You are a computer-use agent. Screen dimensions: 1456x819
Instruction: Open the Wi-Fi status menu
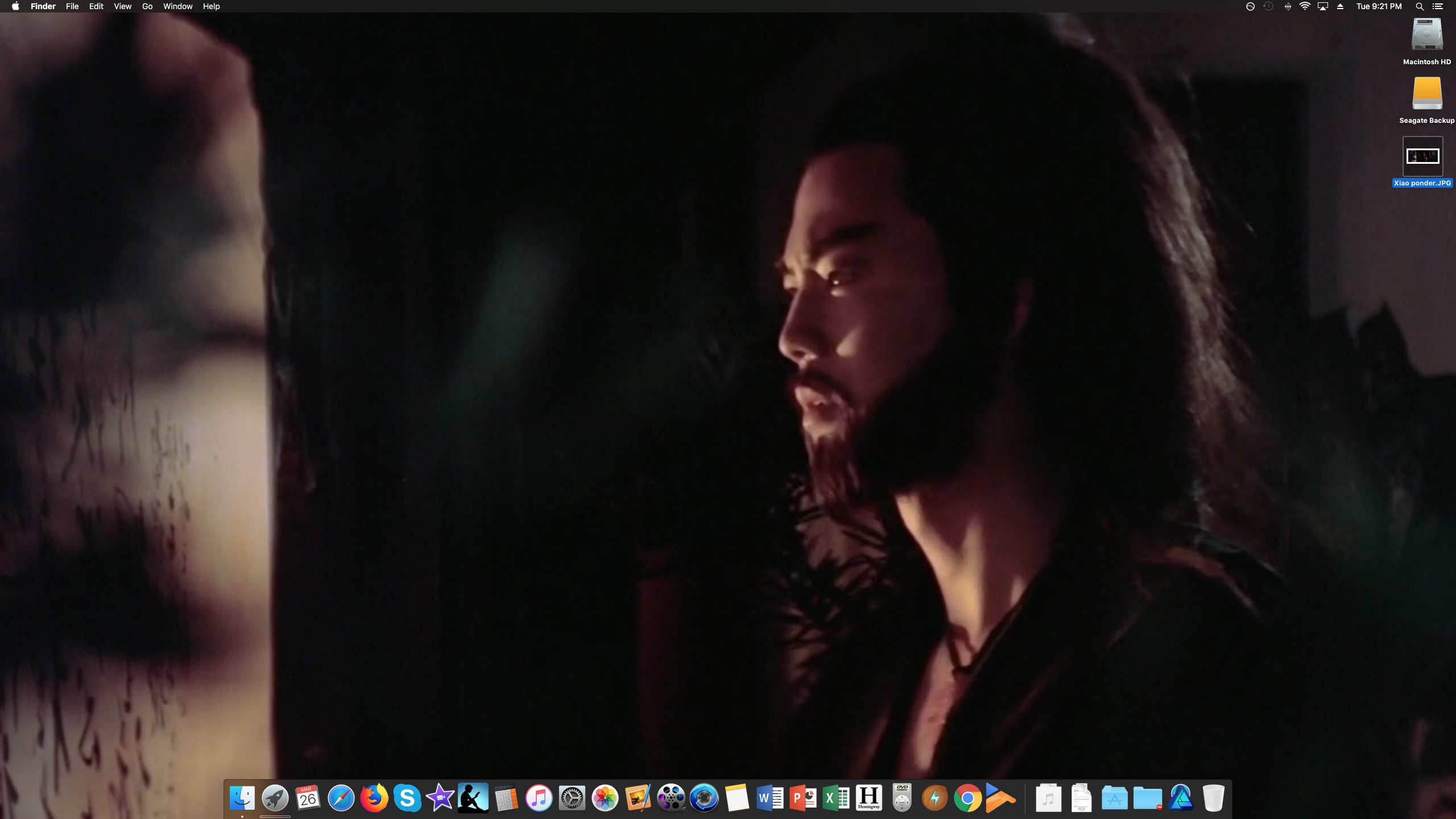pos(1305,6)
